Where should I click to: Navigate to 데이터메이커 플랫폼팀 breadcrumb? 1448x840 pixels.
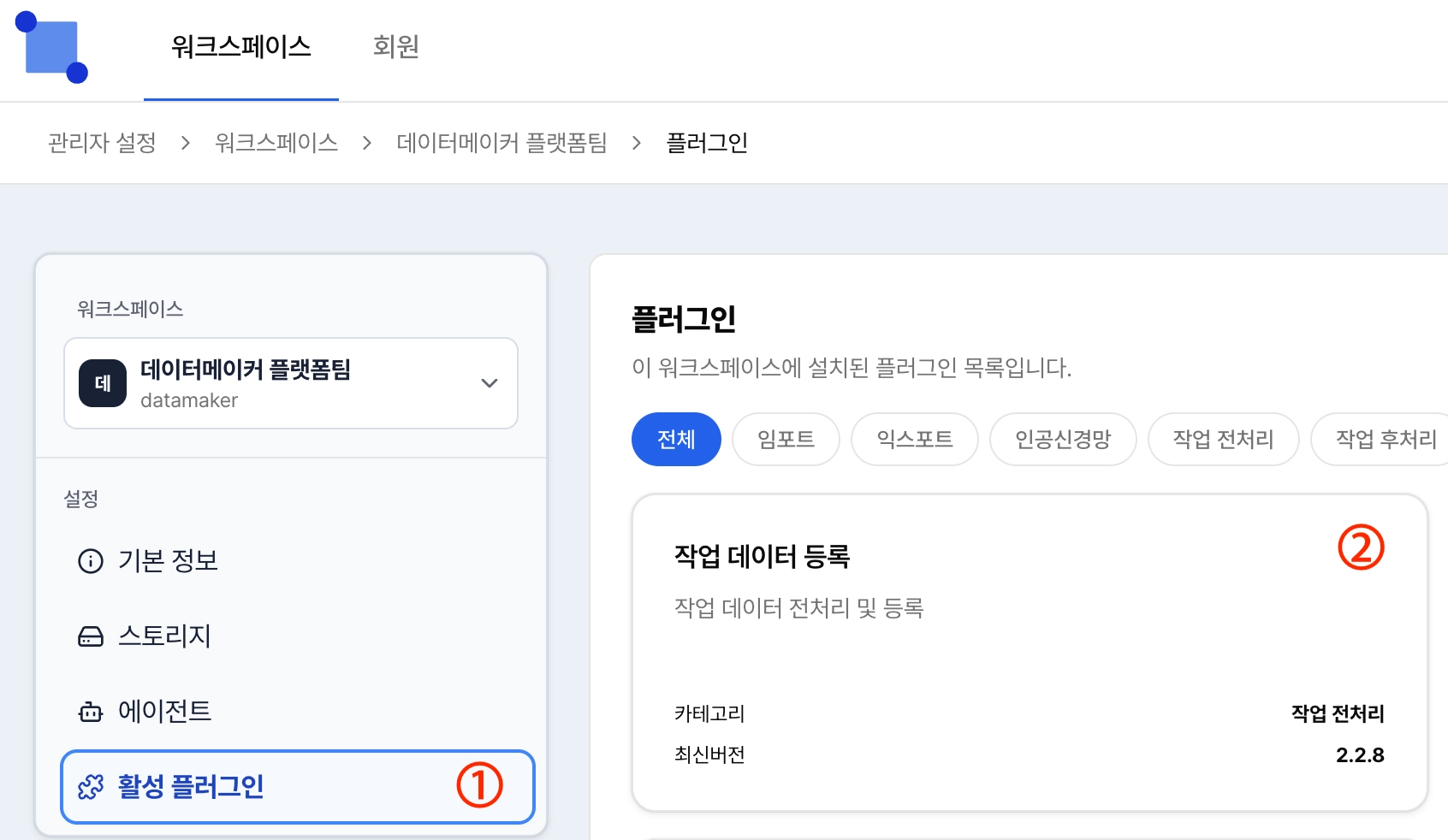(x=501, y=143)
